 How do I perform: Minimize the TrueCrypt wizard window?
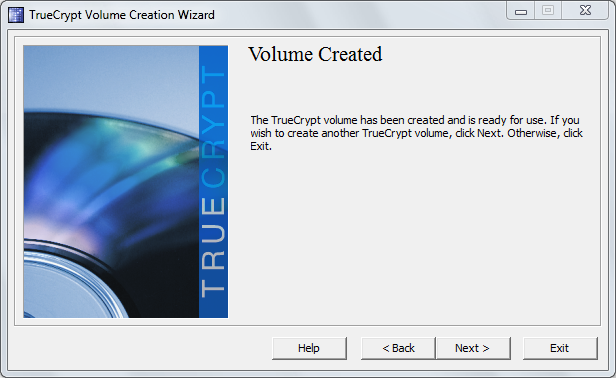(521, 11)
